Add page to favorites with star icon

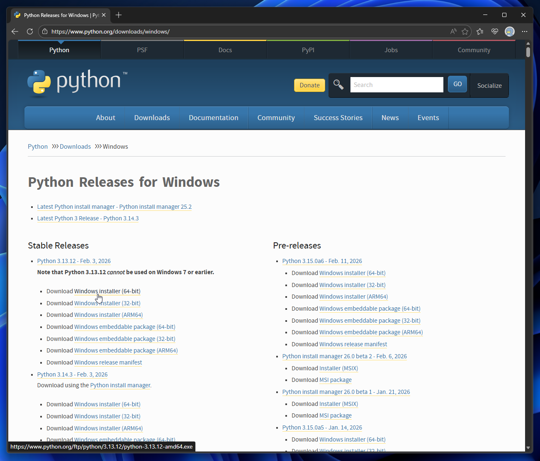click(x=465, y=32)
